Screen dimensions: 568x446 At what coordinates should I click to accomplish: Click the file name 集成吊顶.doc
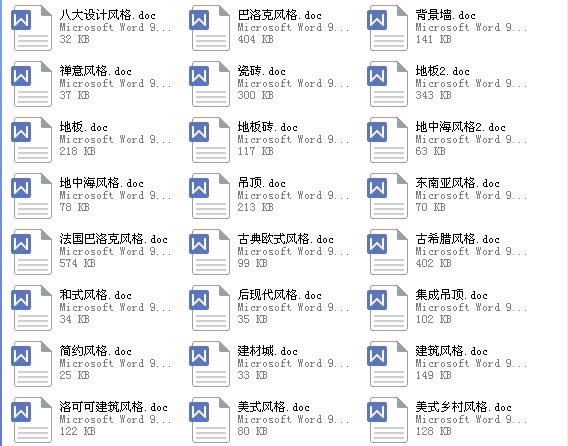click(452, 295)
